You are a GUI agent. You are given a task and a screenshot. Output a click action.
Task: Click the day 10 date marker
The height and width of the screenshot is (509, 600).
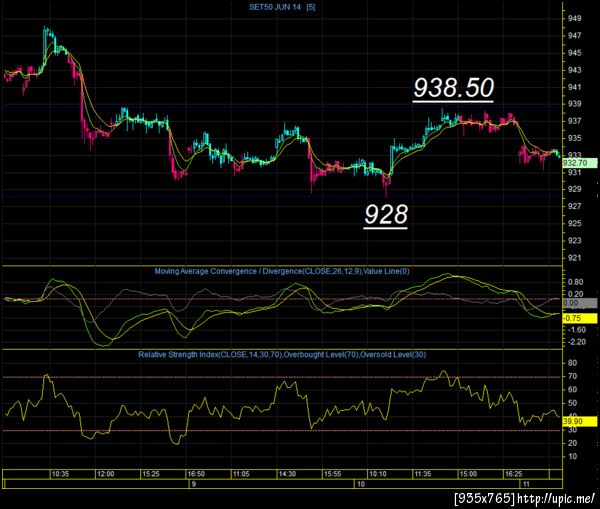pos(361,484)
